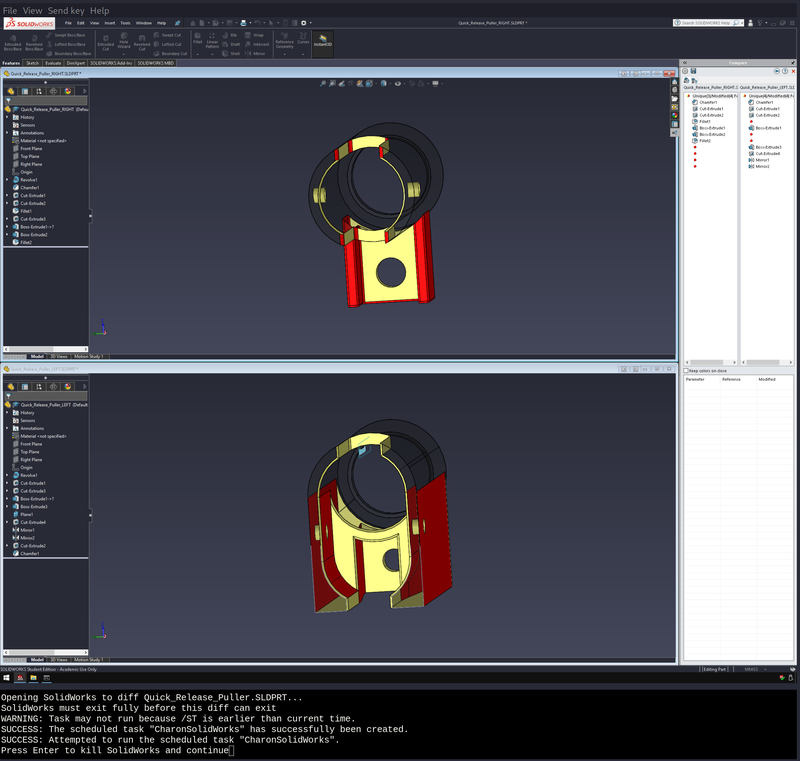The image size is (800, 761).
Task: Select the Hole Wizard tool
Action: [x=124, y=41]
